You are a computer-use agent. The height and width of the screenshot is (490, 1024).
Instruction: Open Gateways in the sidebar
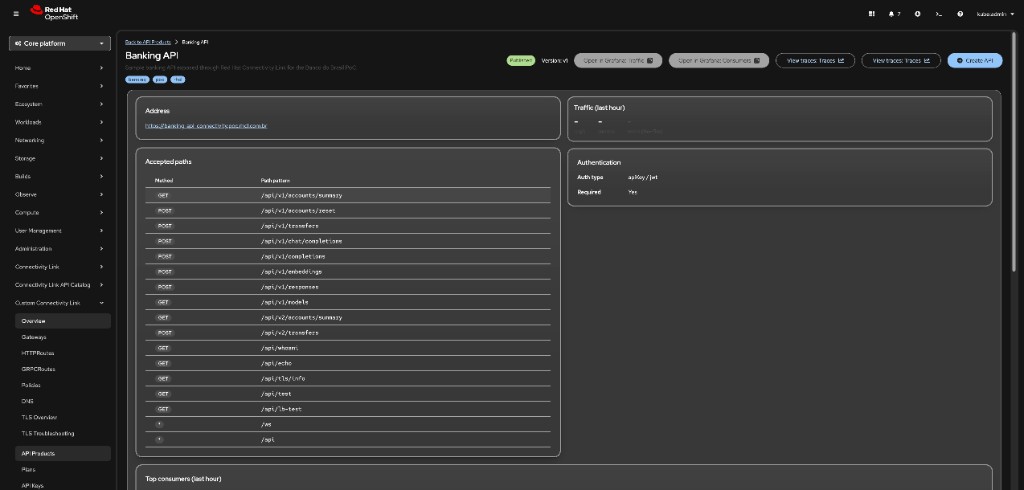63,337
